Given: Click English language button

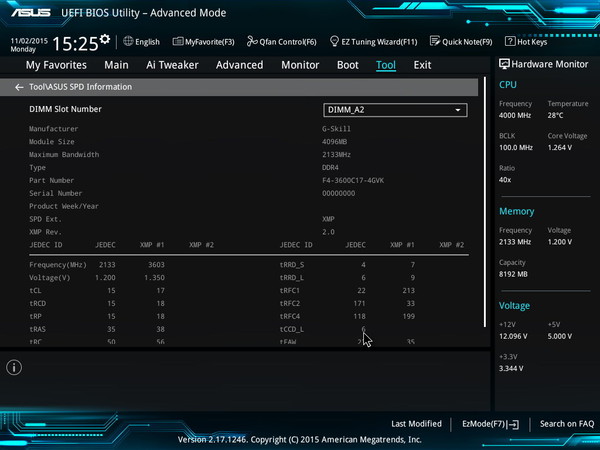Looking at the screenshot, I should pyautogui.click(x=147, y=42).
